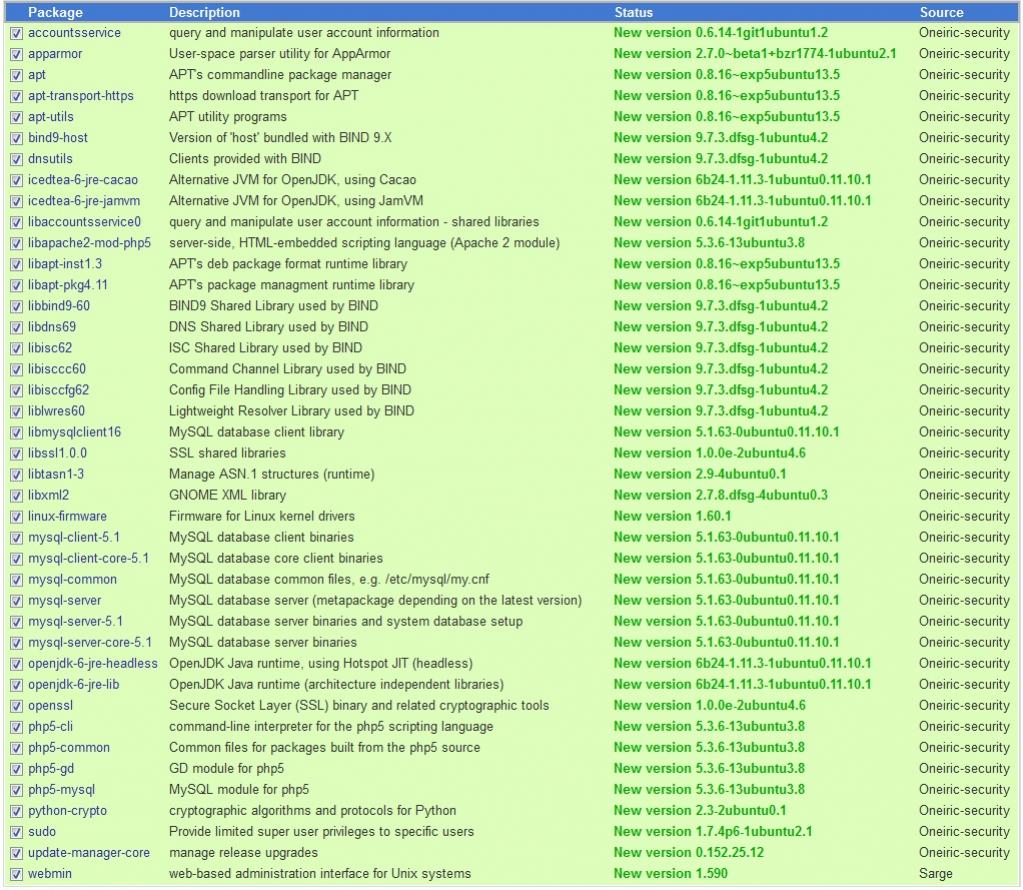The image size is (1023, 890).
Task: Click the Source column header
Action: 941,12
